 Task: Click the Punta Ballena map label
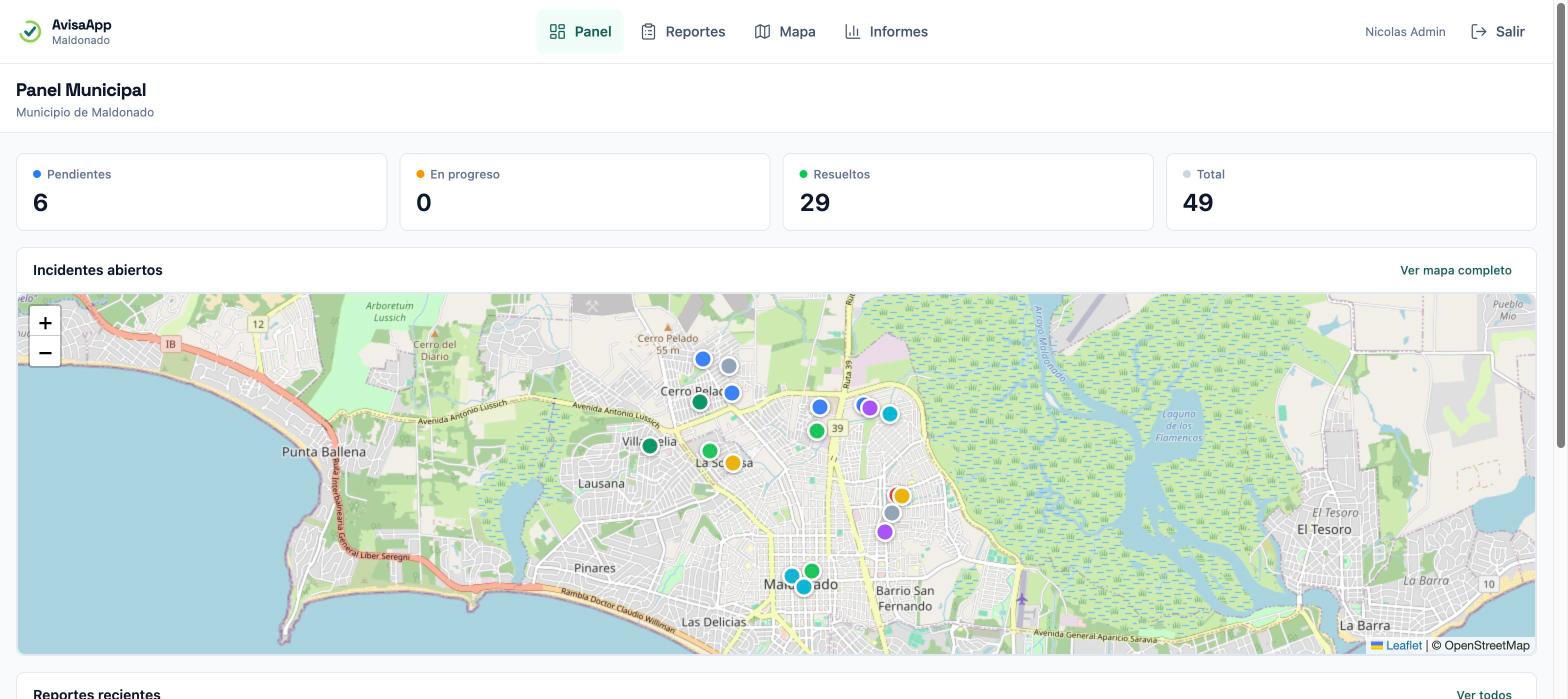pyautogui.click(x=324, y=452)
